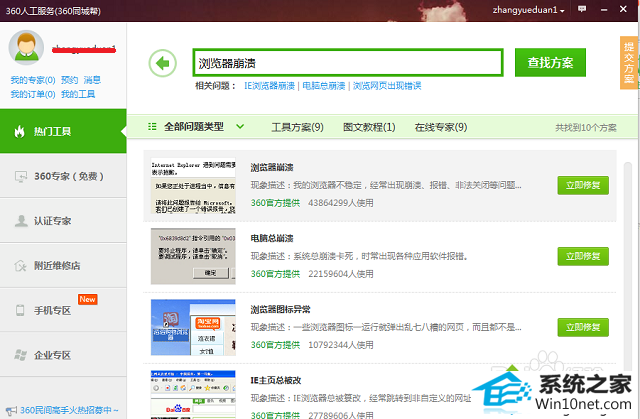
Task: Click the person icon for 认证专家
Action: (20, 221)
